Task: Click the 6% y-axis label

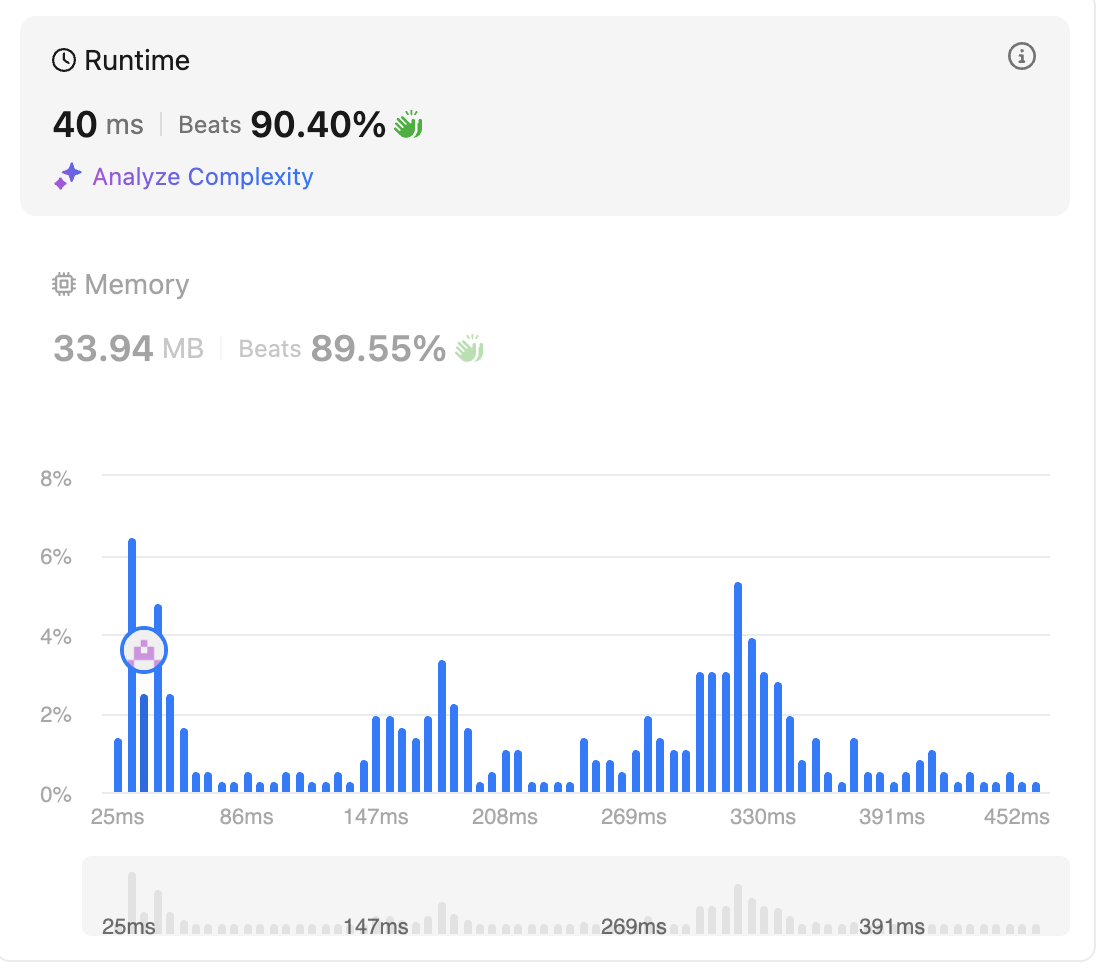Action: pos(55,557)
